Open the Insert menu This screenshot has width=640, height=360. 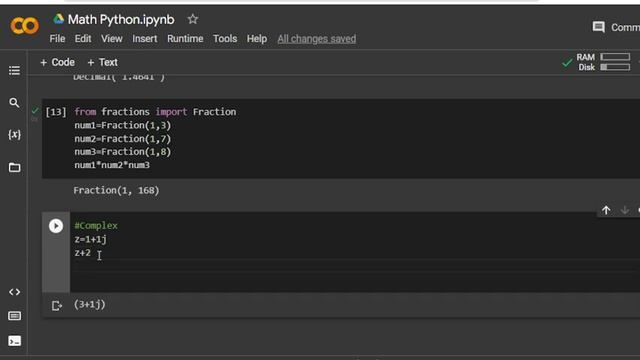(x=144, y=39)
